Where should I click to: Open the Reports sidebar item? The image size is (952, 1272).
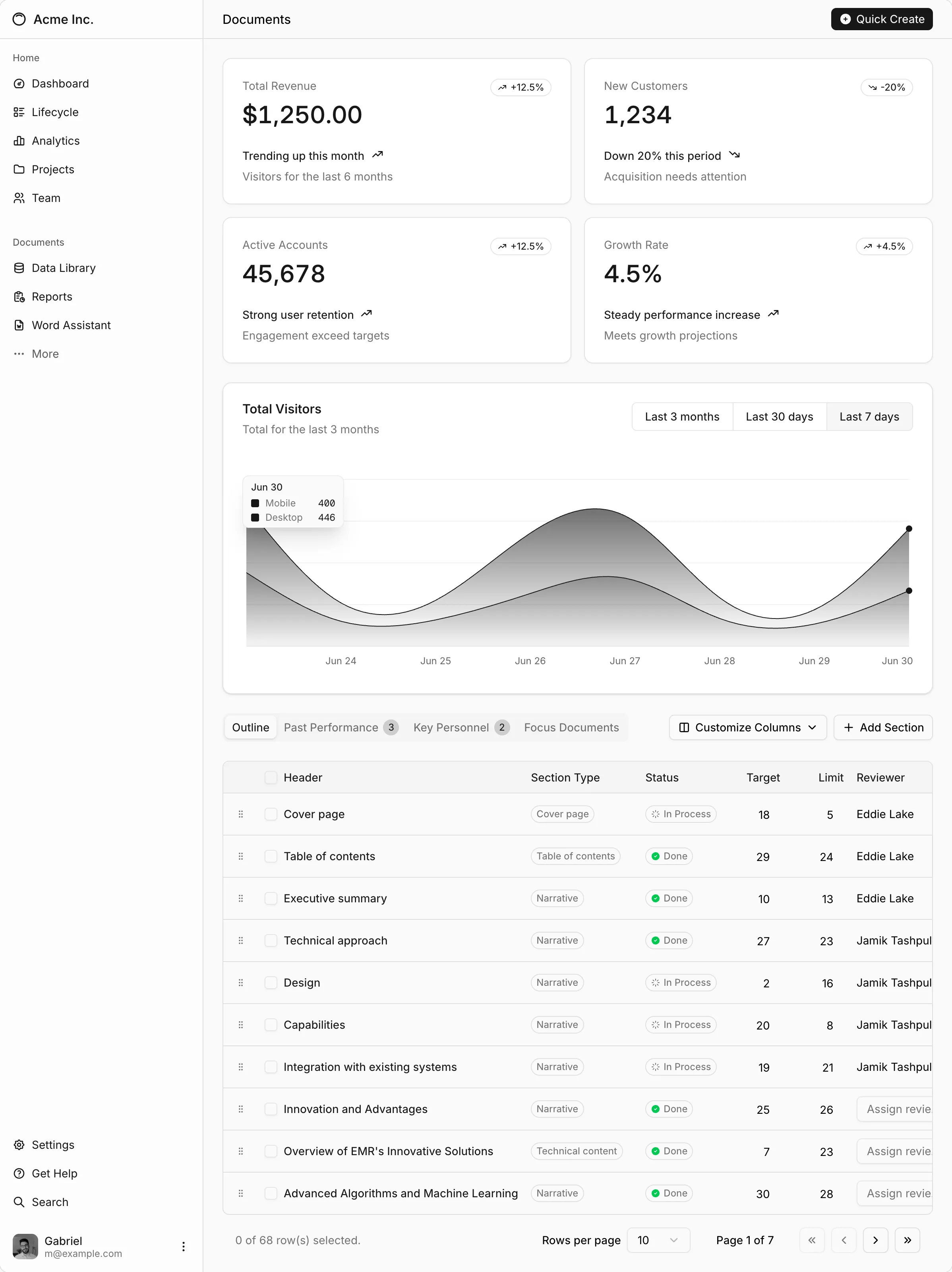pos(101,297)
